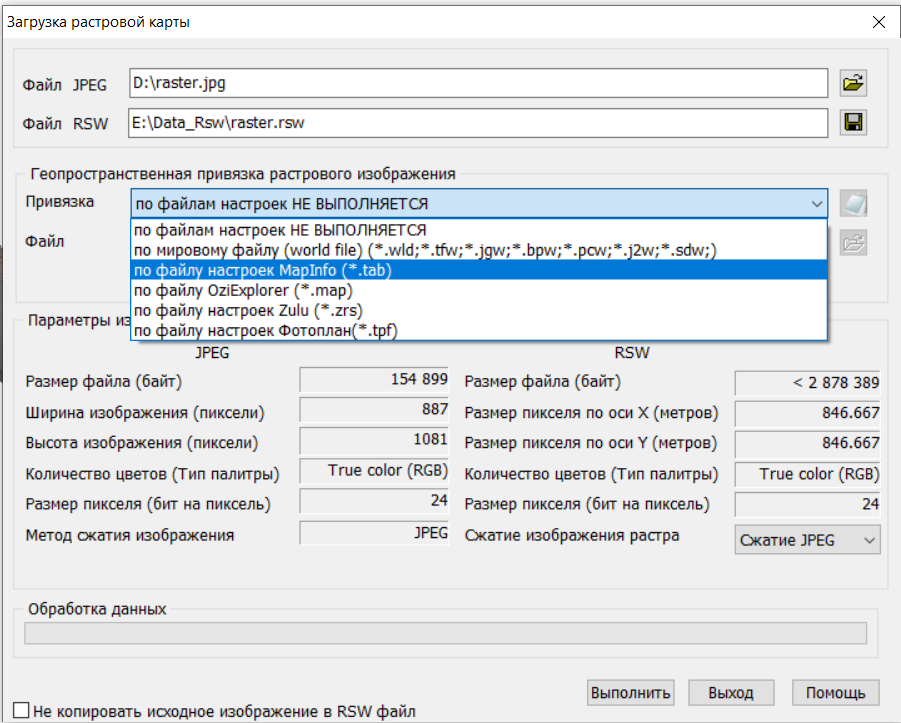901x723 pixels.
Task: Choose the Фотоплан (*.tpf) option
Action: [x=265, y=330]
